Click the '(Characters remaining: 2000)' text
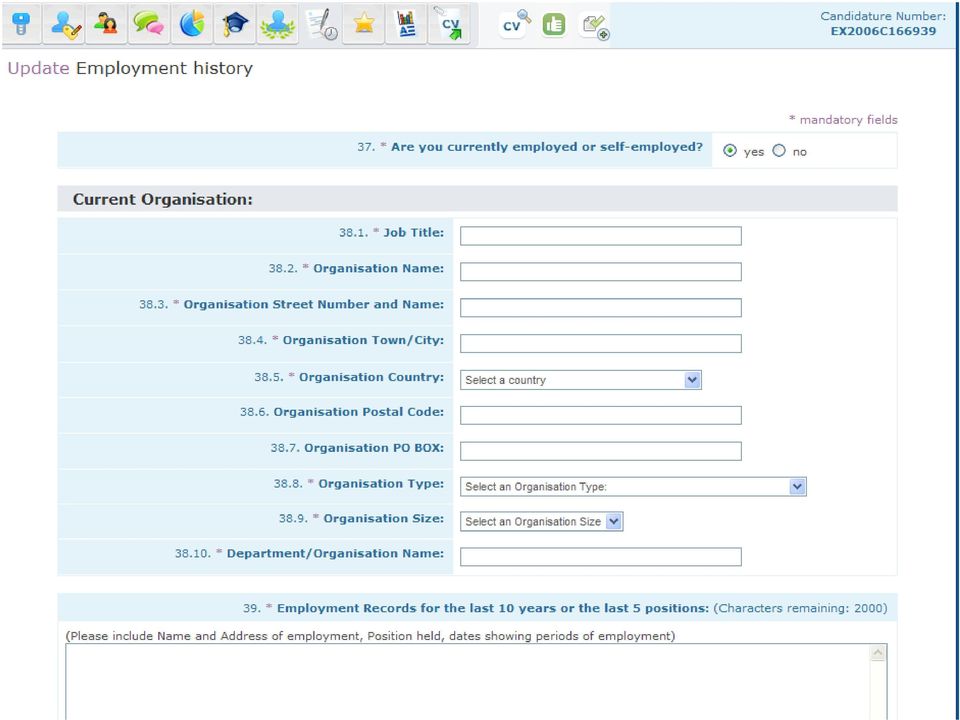 pos(800,609)
